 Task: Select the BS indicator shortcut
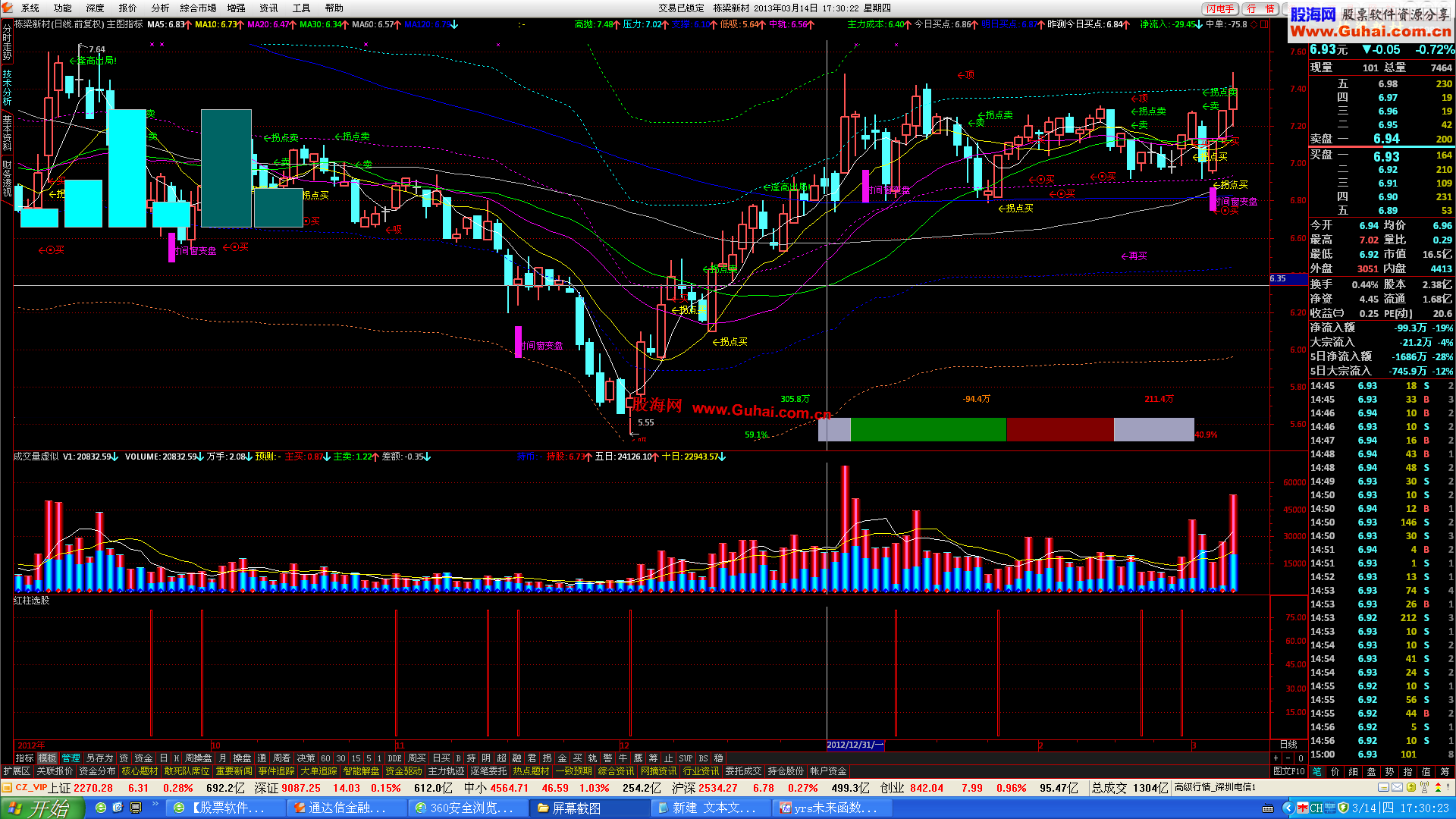(703, 758)
